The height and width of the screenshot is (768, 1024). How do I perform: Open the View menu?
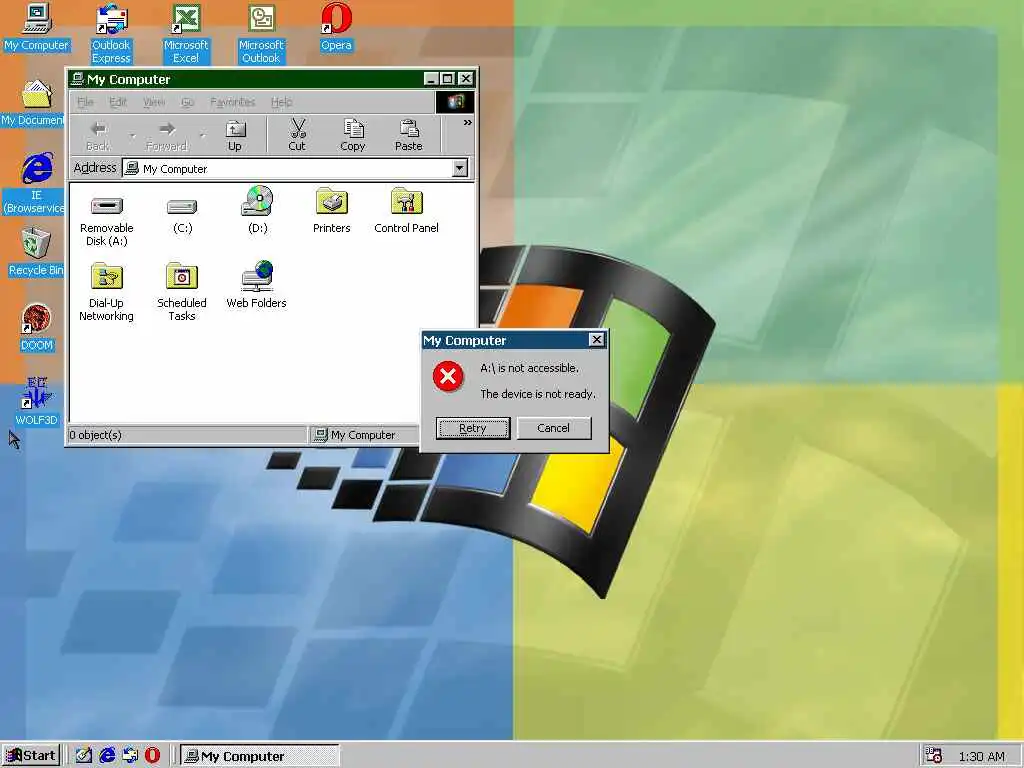[x=154, y=102]
